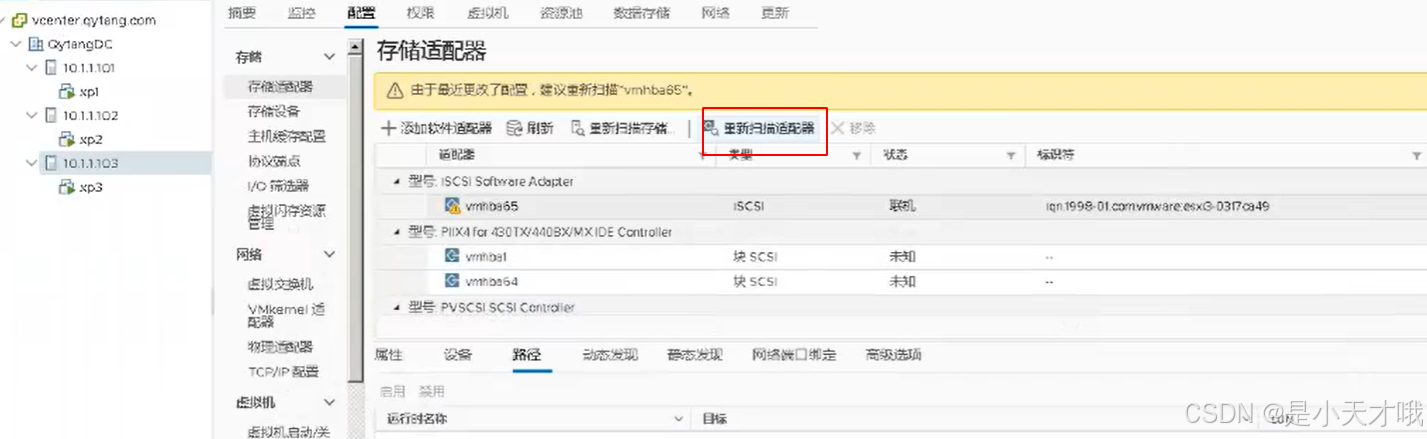The image size is (1427, 439).
Task: Switch to the 静态发现 tab
Action: click(x=695, y=355)
